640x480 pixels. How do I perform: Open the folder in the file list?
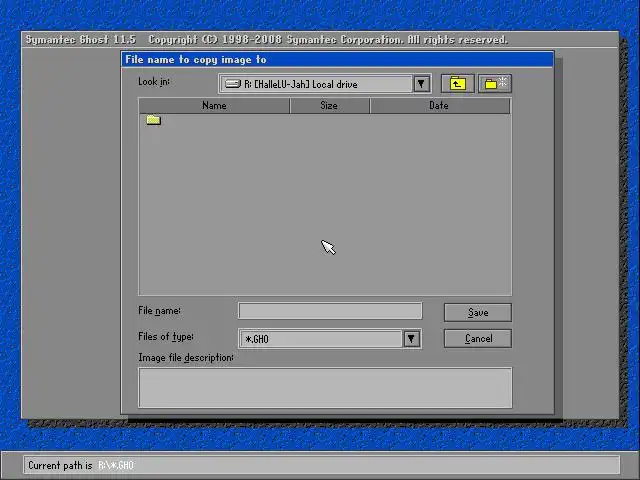click(x=153, y=120)
